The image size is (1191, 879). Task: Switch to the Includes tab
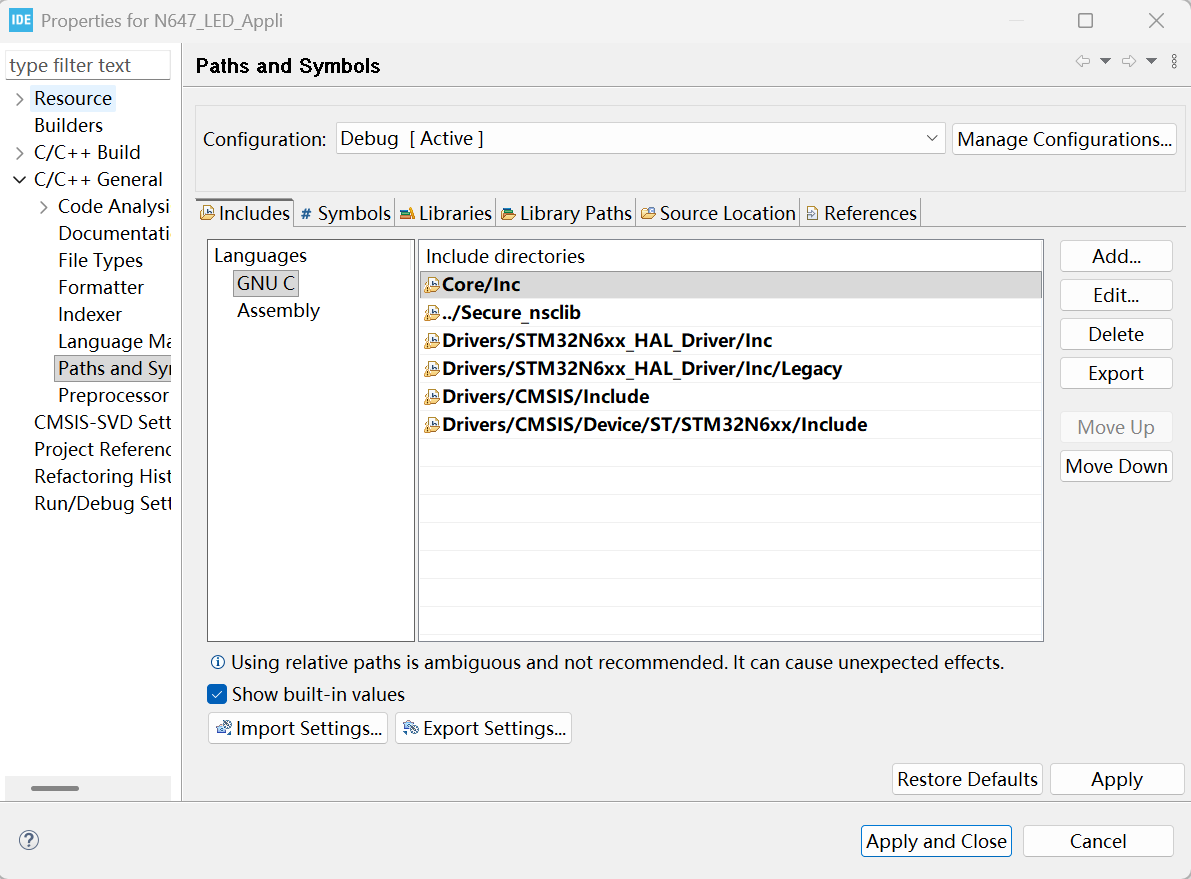point(245,213)
